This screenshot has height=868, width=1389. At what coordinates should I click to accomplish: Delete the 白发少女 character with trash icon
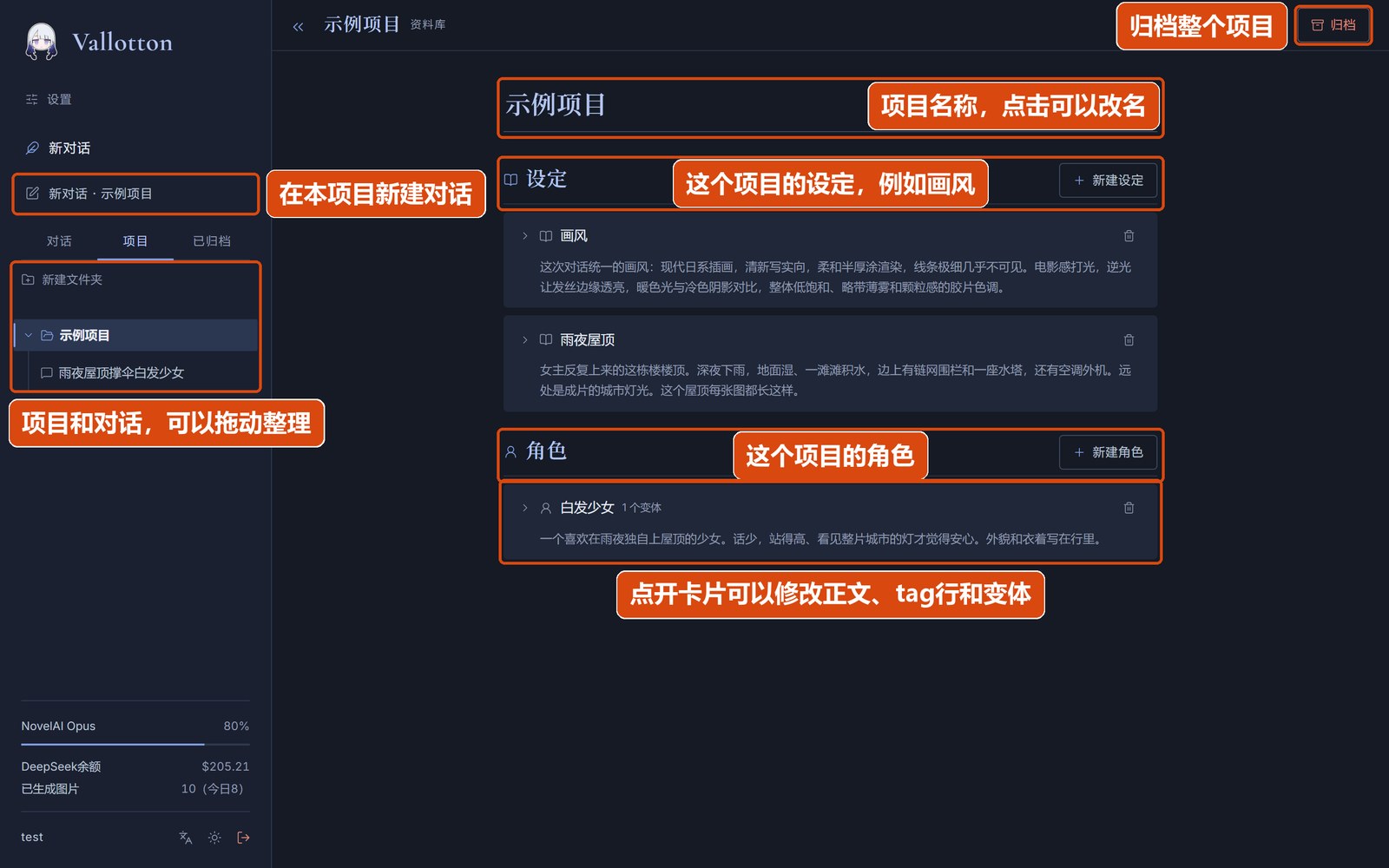(x=1129, y=508)
